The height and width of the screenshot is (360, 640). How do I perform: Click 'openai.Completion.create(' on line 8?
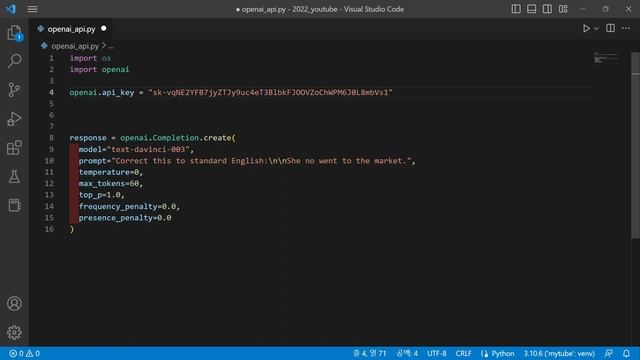[x=178, y=138]
